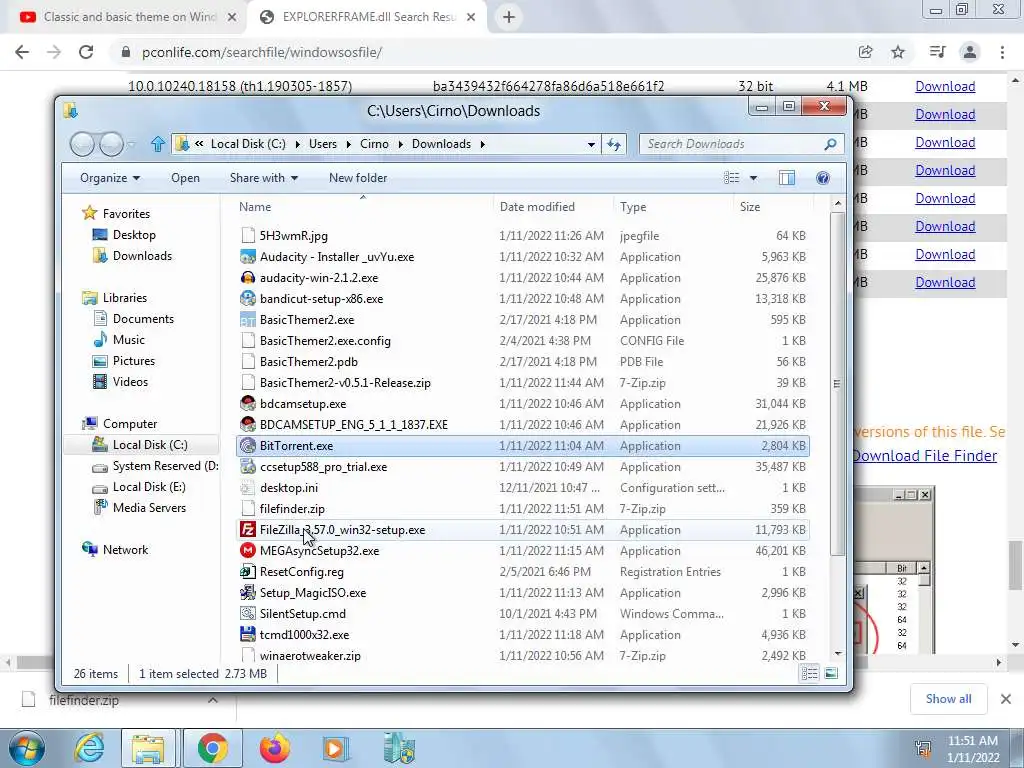
Task: Open the Share with dropdown
Action: [x=264, y=178]
